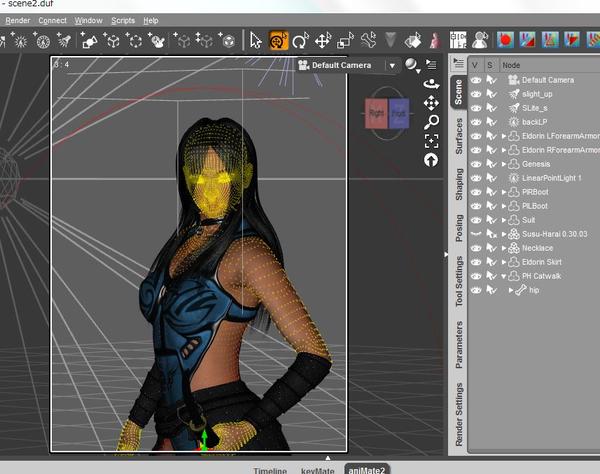Hide the backLP light

tap(476, 122)
